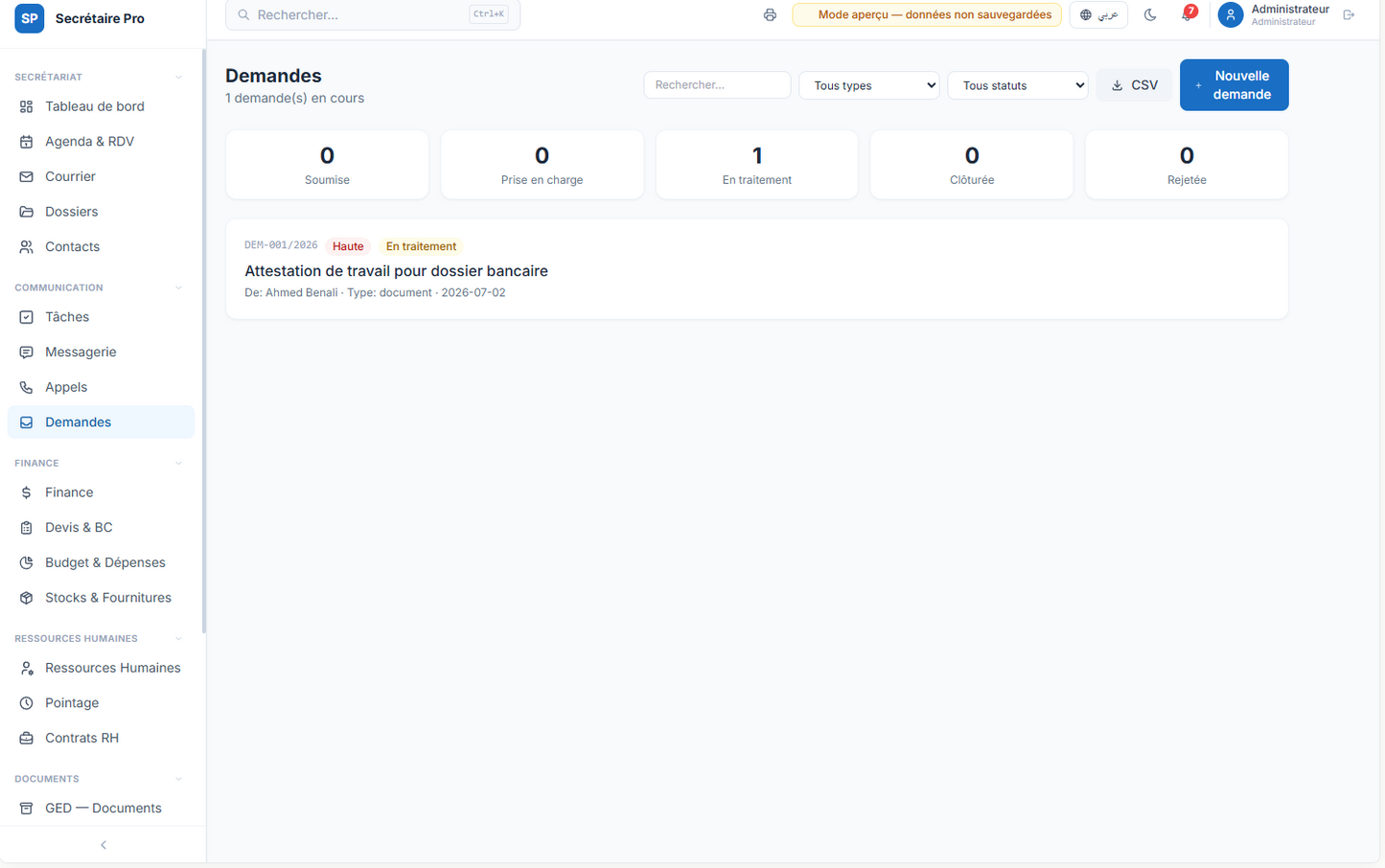The height and width of the screenshot is (868, 1385).
Task: Go to Agenda & RDV page
Action: pyautogui.click(x=101, y=142)
